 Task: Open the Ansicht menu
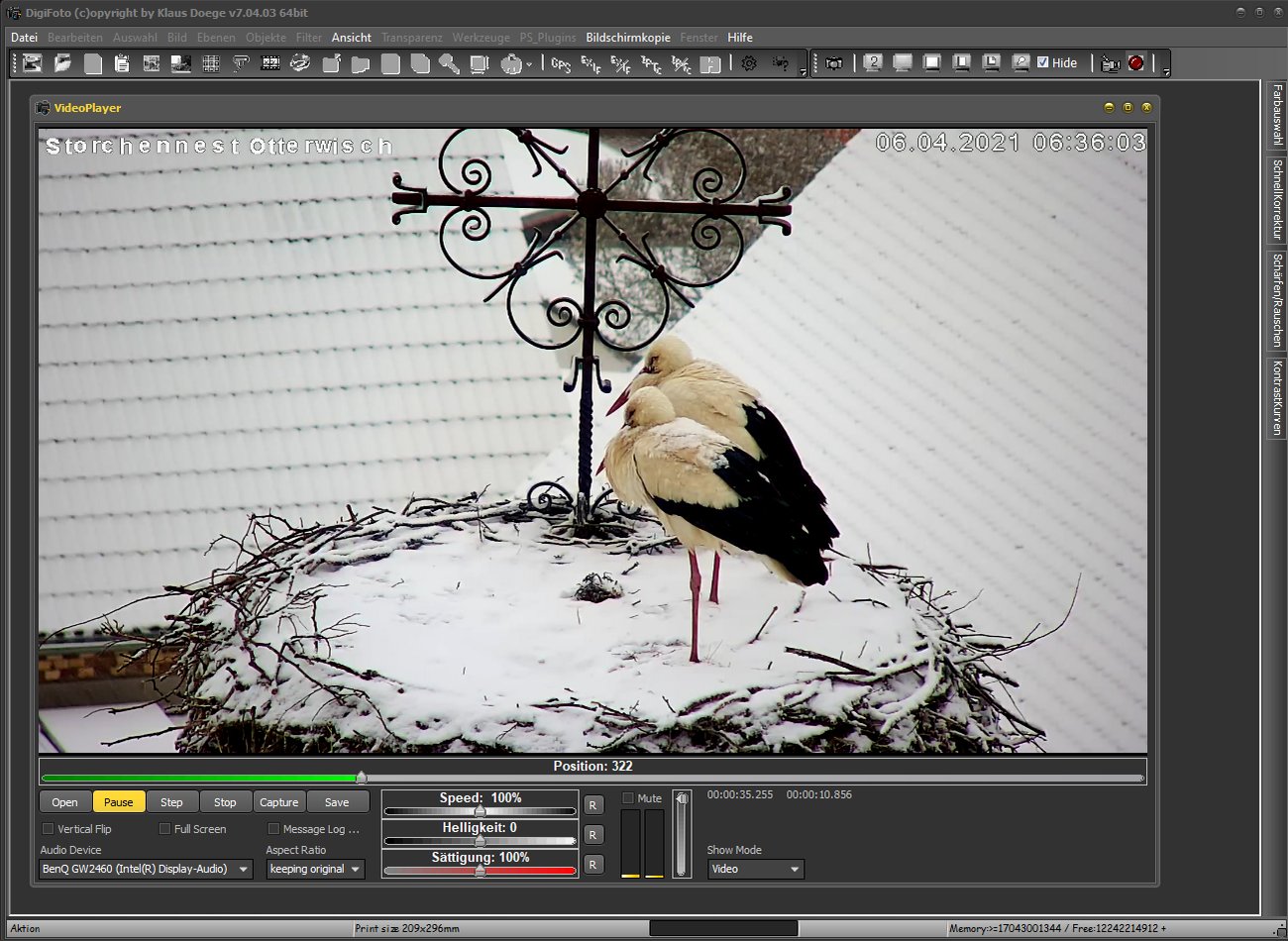(x=351, y=38)
